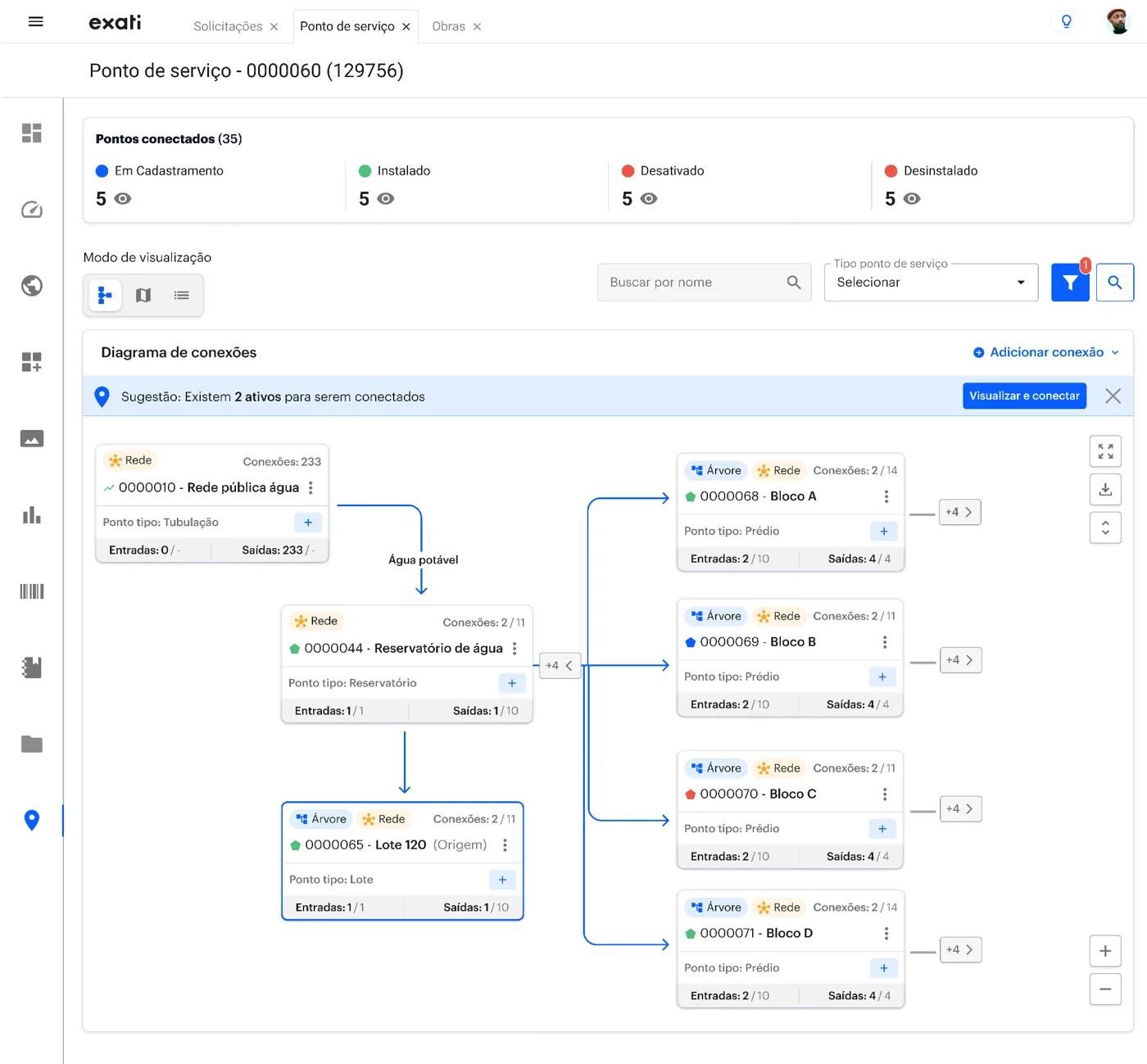Viewport: 1147px width, 1064px height.
Task: Toggle expand-collapse all diagram nodes
Action: tap(1105, 527)
